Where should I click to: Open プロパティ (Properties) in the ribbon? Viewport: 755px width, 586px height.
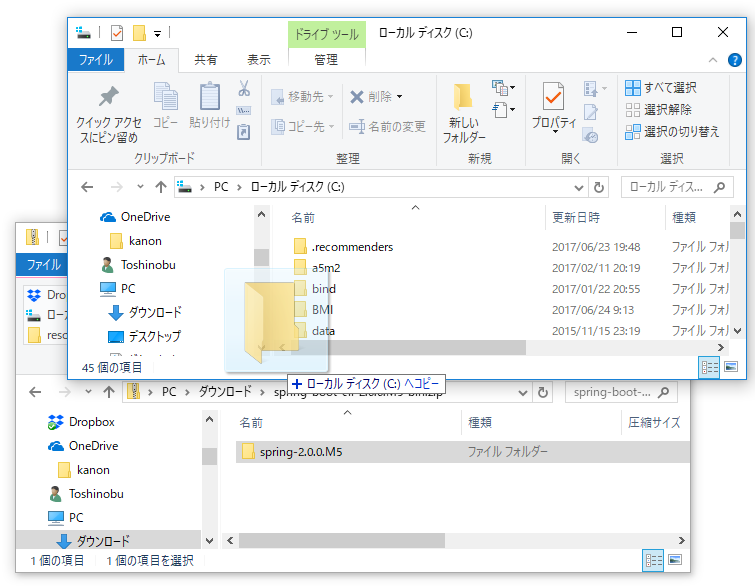pos(554,108)
